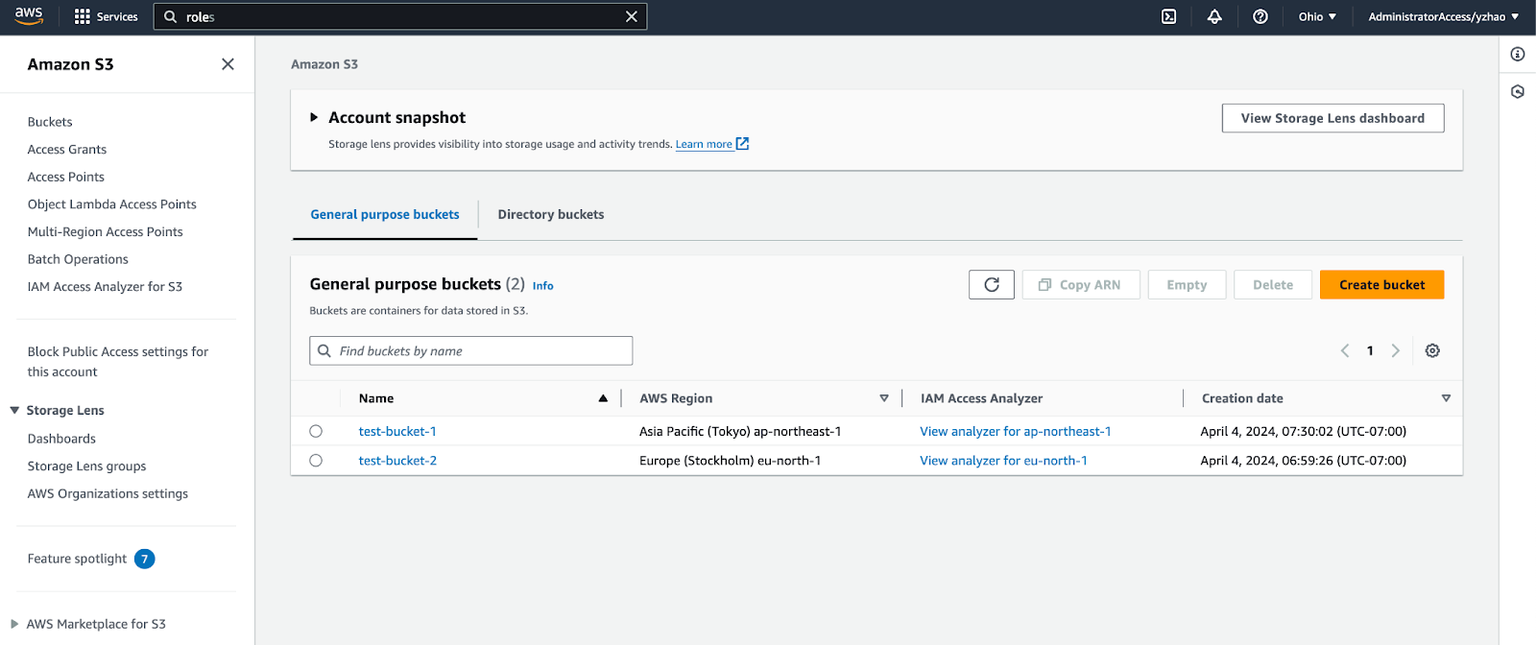The image size is (1536, 645).
Task: Click the Learn more link
Action: [712, 144]
